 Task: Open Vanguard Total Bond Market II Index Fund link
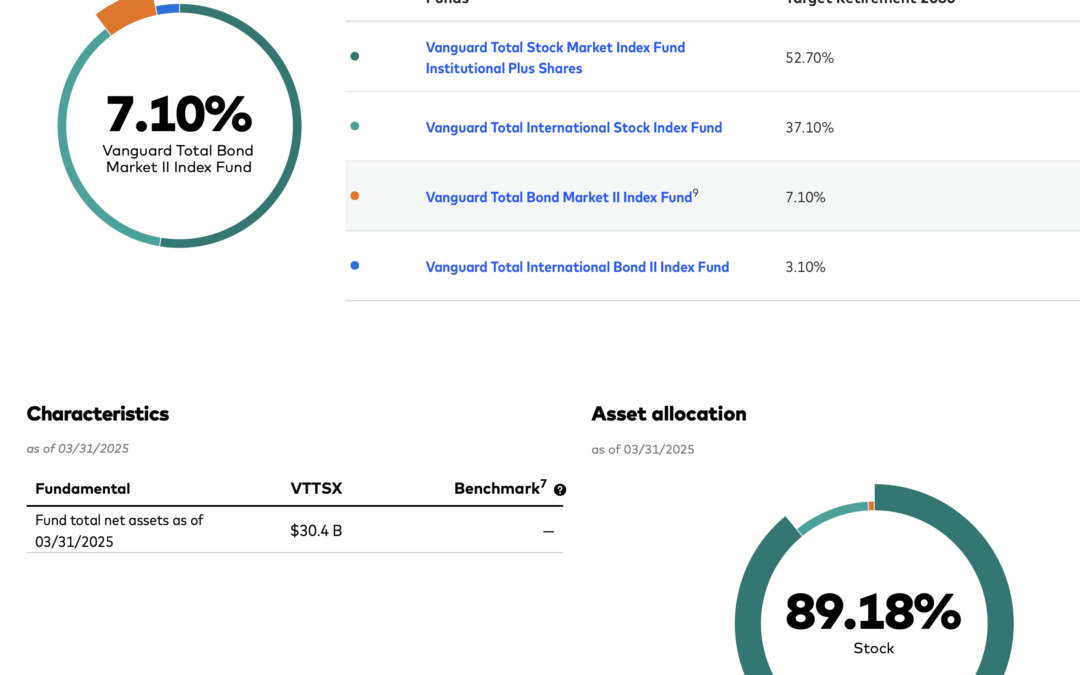pos(559,198)
